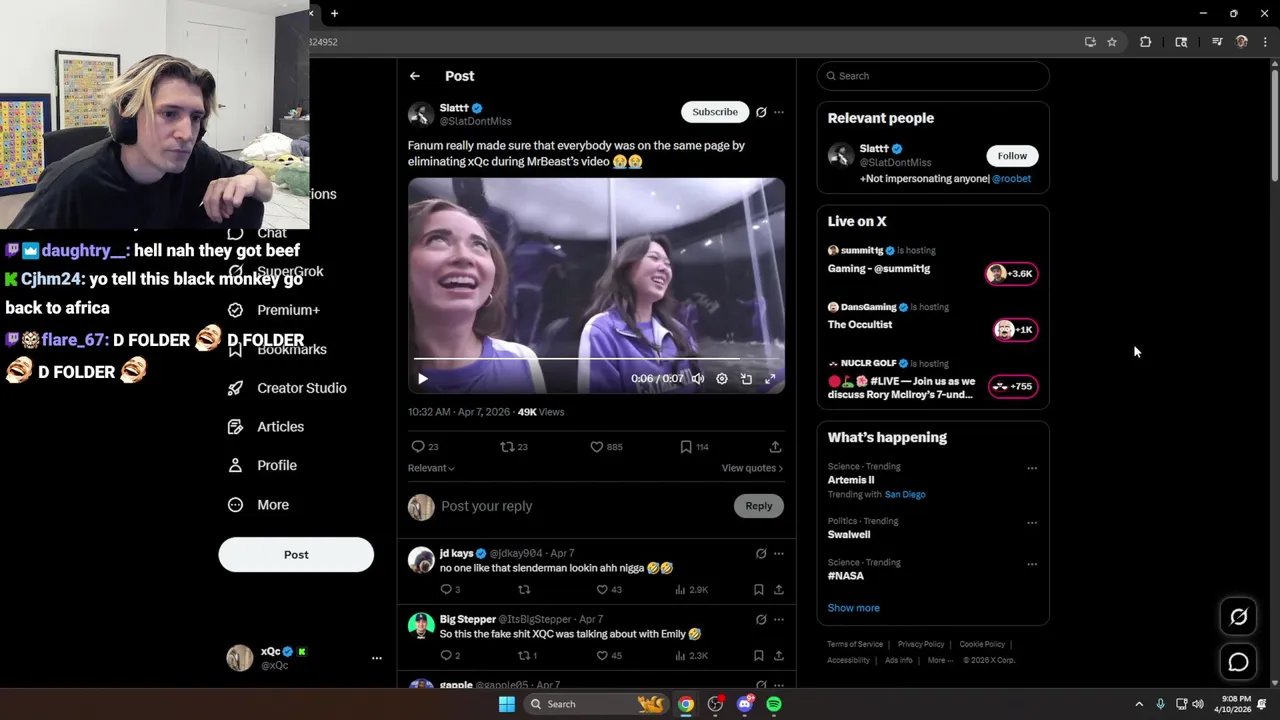1280x720 pixels.
Task: Open View quotes link
Action: (752, 468)
